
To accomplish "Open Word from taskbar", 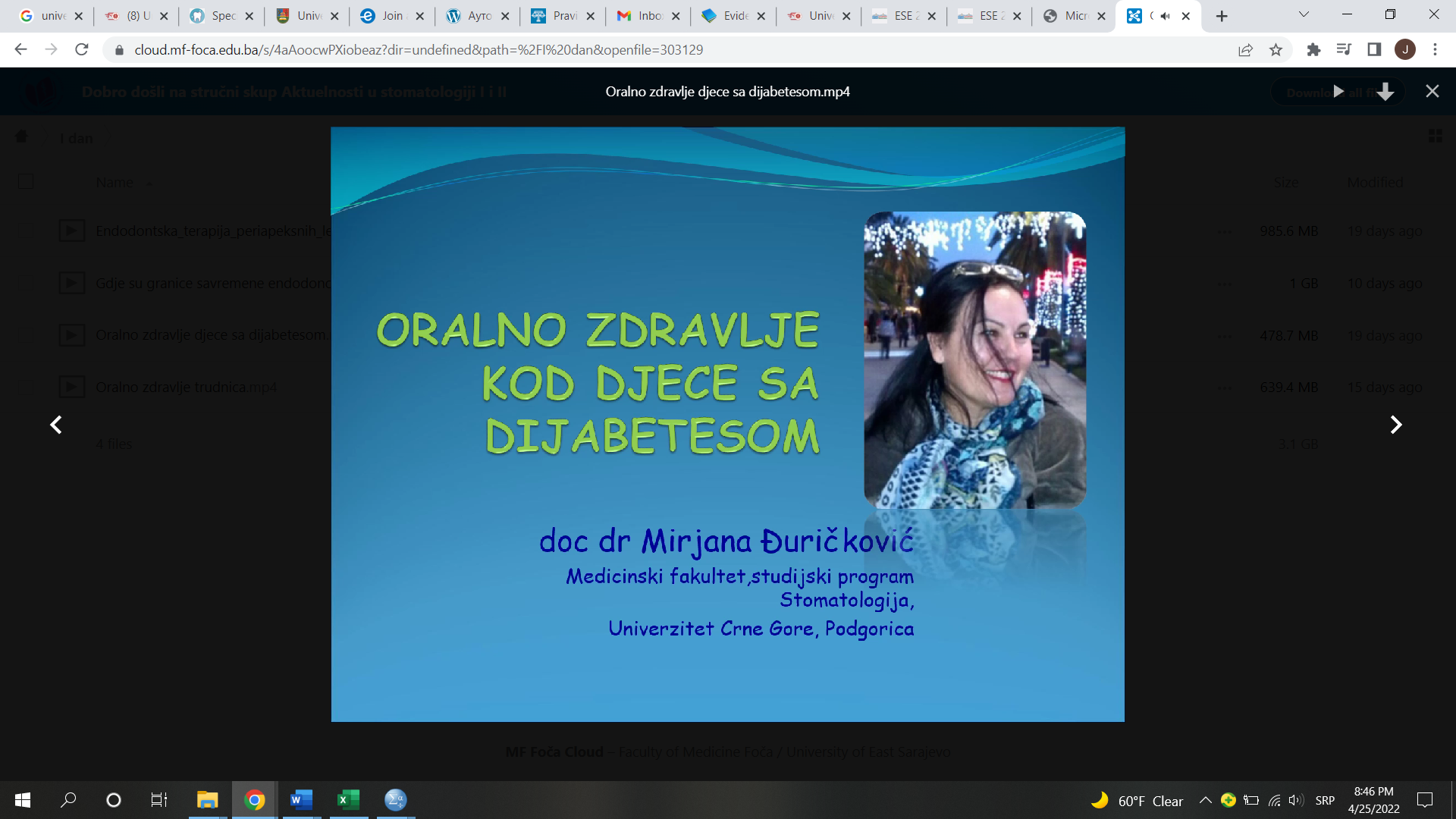I will 301,800.
